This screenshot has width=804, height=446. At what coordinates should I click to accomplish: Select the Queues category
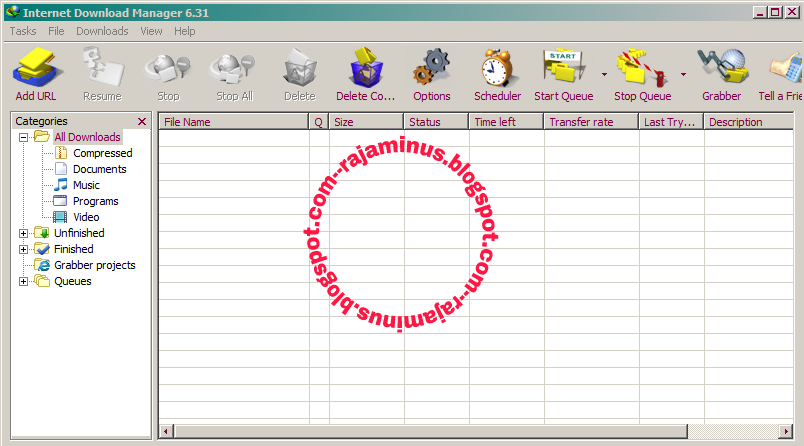pyautogui.click(x=73, y=281)
